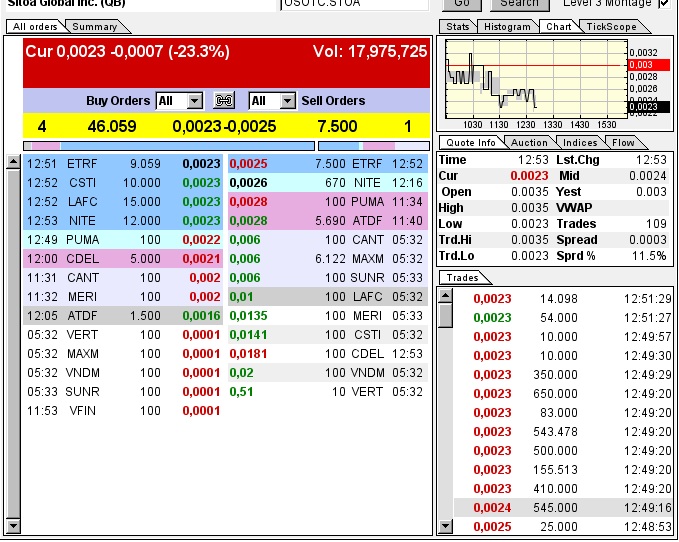
Task: Select the trade 54.000 at 12:51:27
Action: click(x=563, y=317)
